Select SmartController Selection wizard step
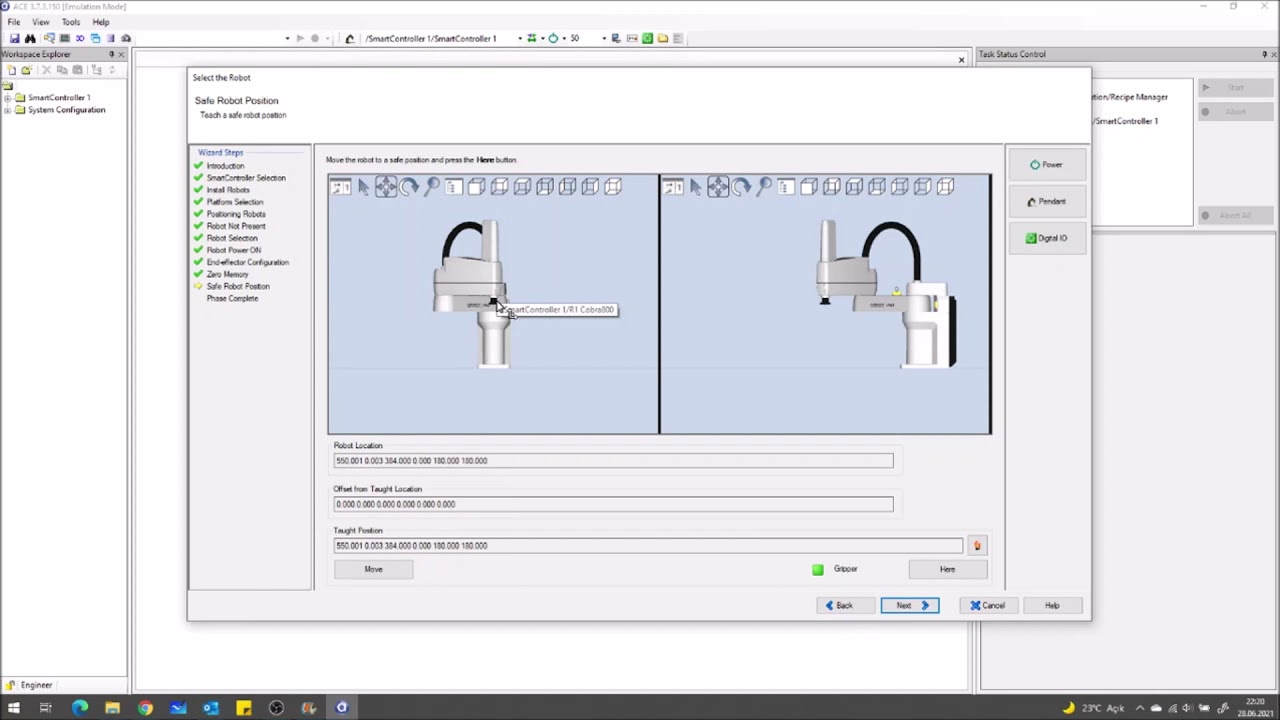Viewport: 1280px width, 720px height. [246, 178]
